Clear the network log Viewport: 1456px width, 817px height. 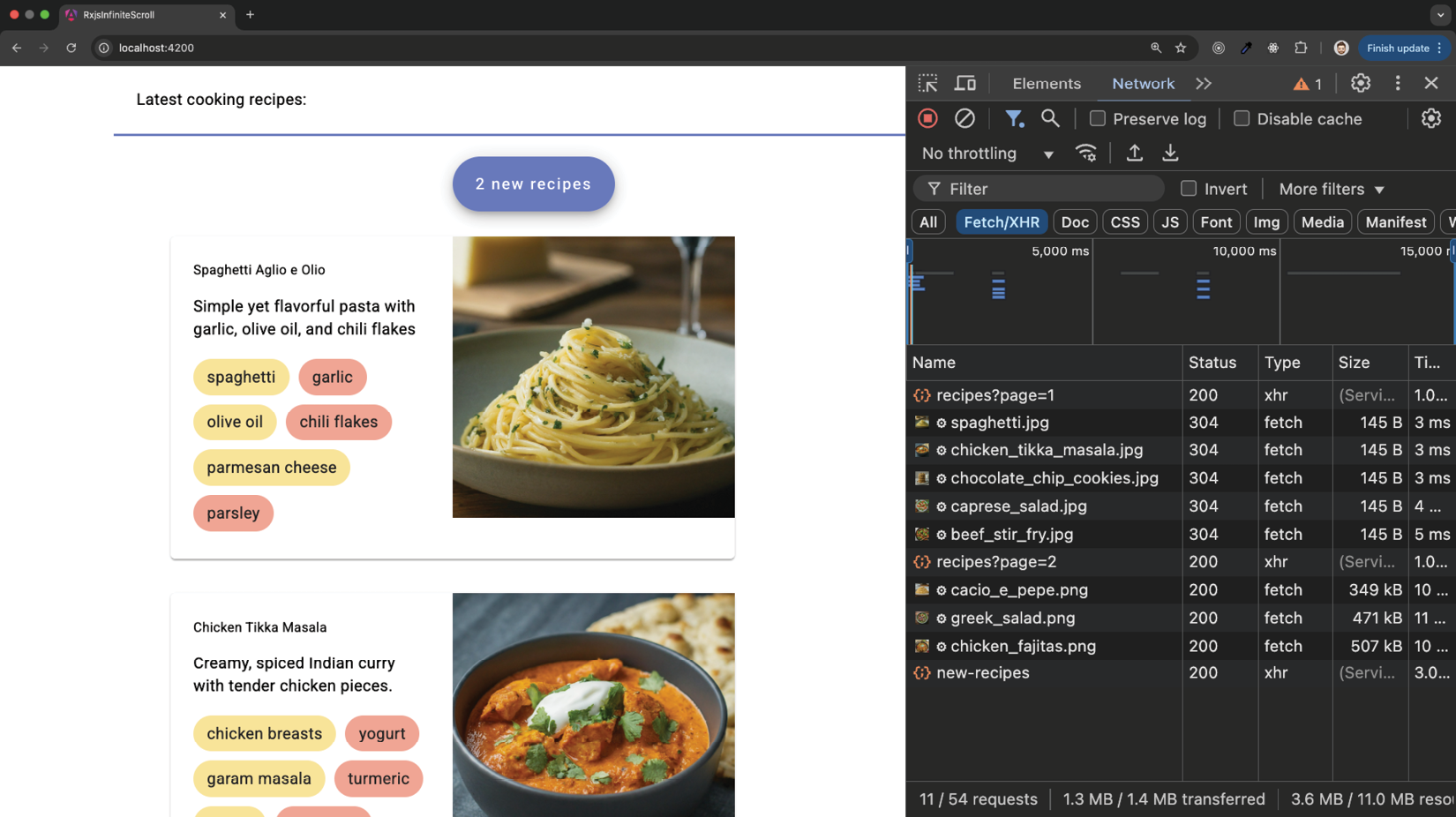pyautogui.click(x=964, y=118)
